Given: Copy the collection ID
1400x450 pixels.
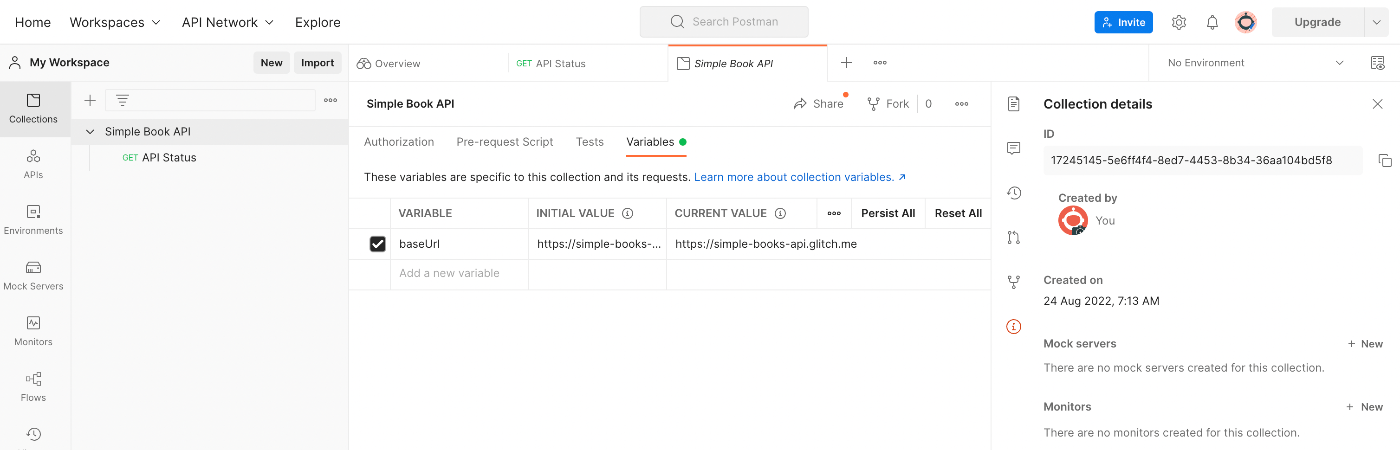Looking at the screenshot, I should point(1385,160).
